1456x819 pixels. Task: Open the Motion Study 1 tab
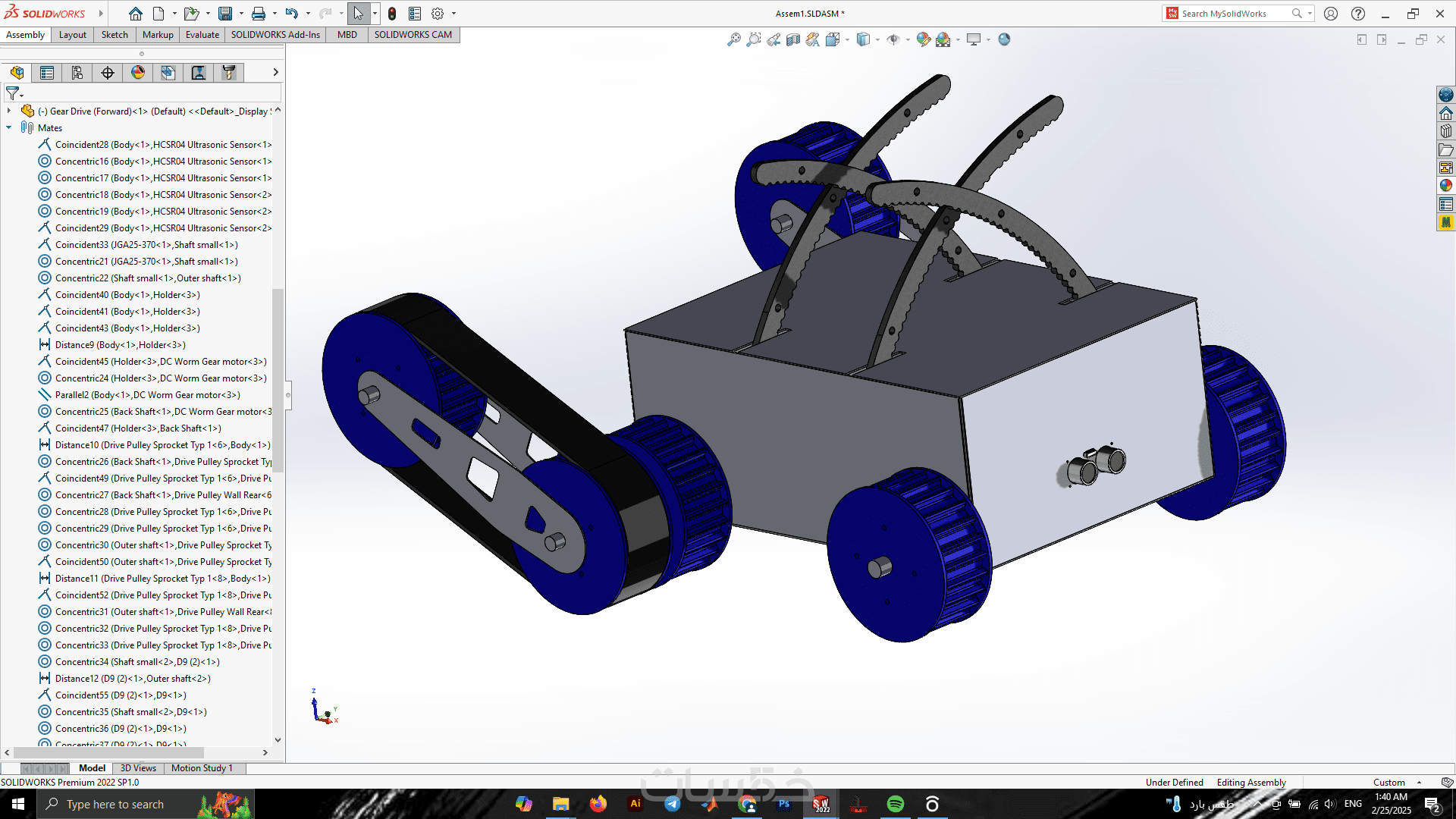[202, 768]
